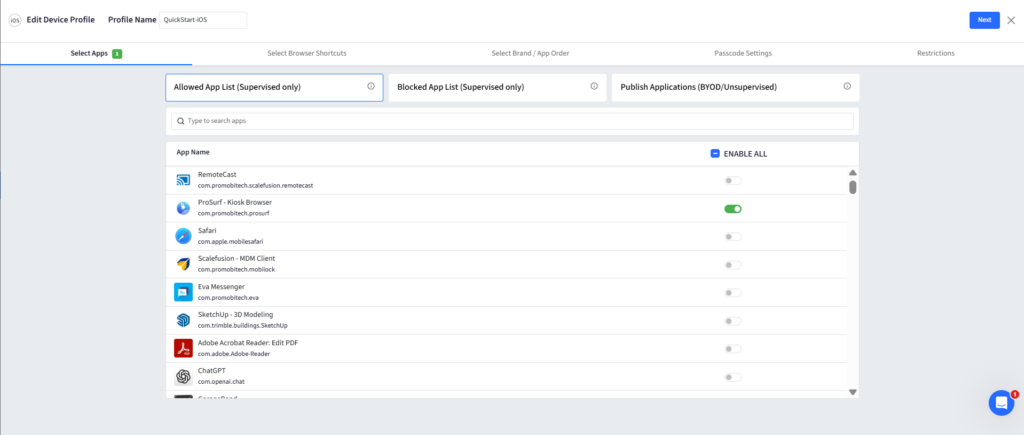Click info icon on Blocked App List
Image resolution: width=1024 pixels, height=435 pixels.
(594, 86)
